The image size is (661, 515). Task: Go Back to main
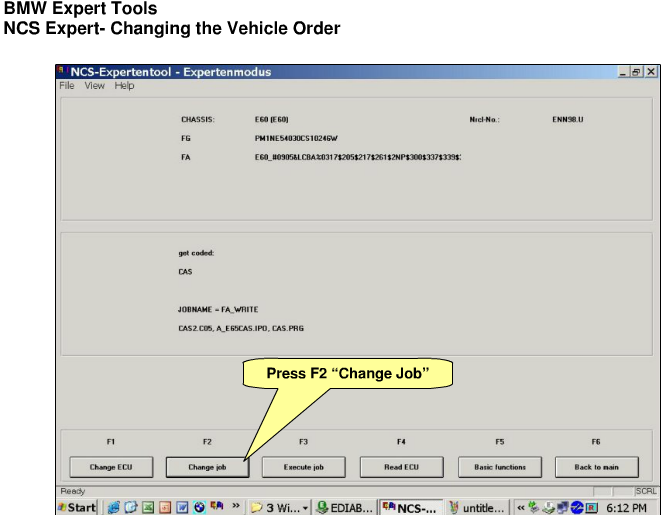597,467
